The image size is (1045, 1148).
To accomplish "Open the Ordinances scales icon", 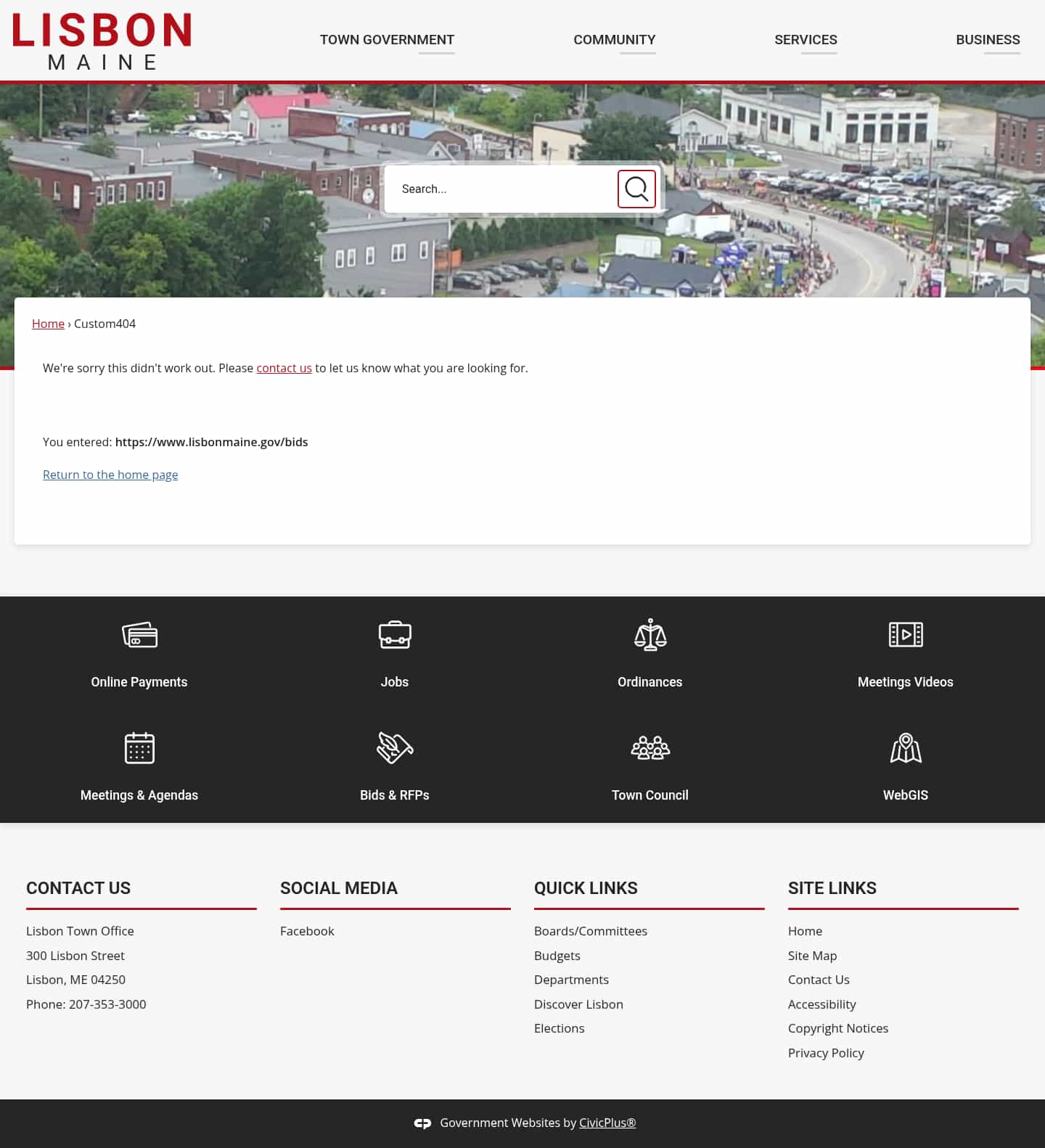I will [x=650, y=635].
